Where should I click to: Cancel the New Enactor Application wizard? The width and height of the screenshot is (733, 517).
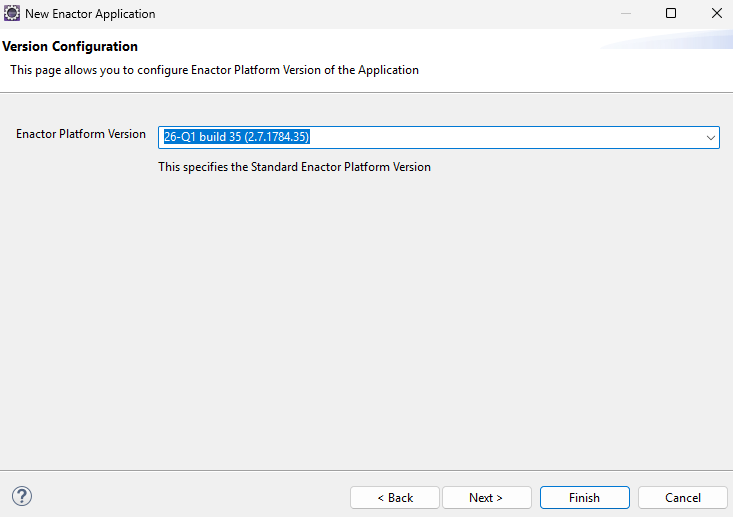(683, 497)
